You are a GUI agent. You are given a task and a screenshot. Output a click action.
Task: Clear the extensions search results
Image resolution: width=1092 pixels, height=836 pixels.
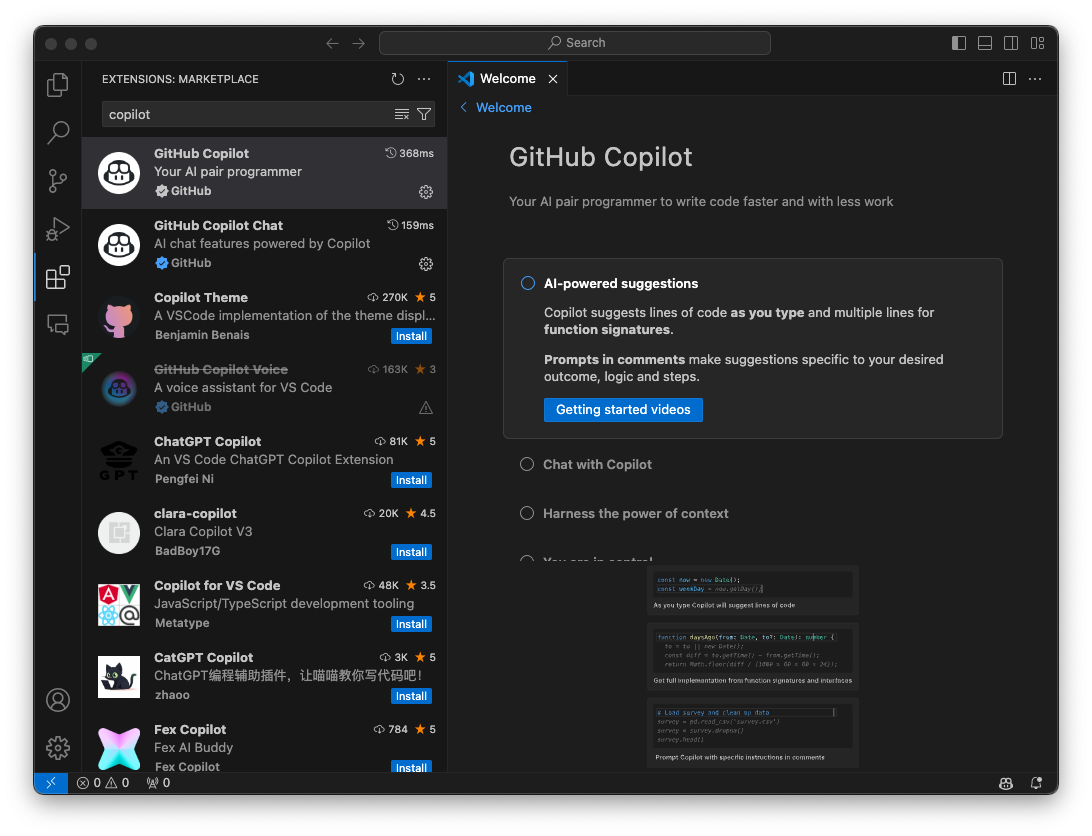click(402, 114)
